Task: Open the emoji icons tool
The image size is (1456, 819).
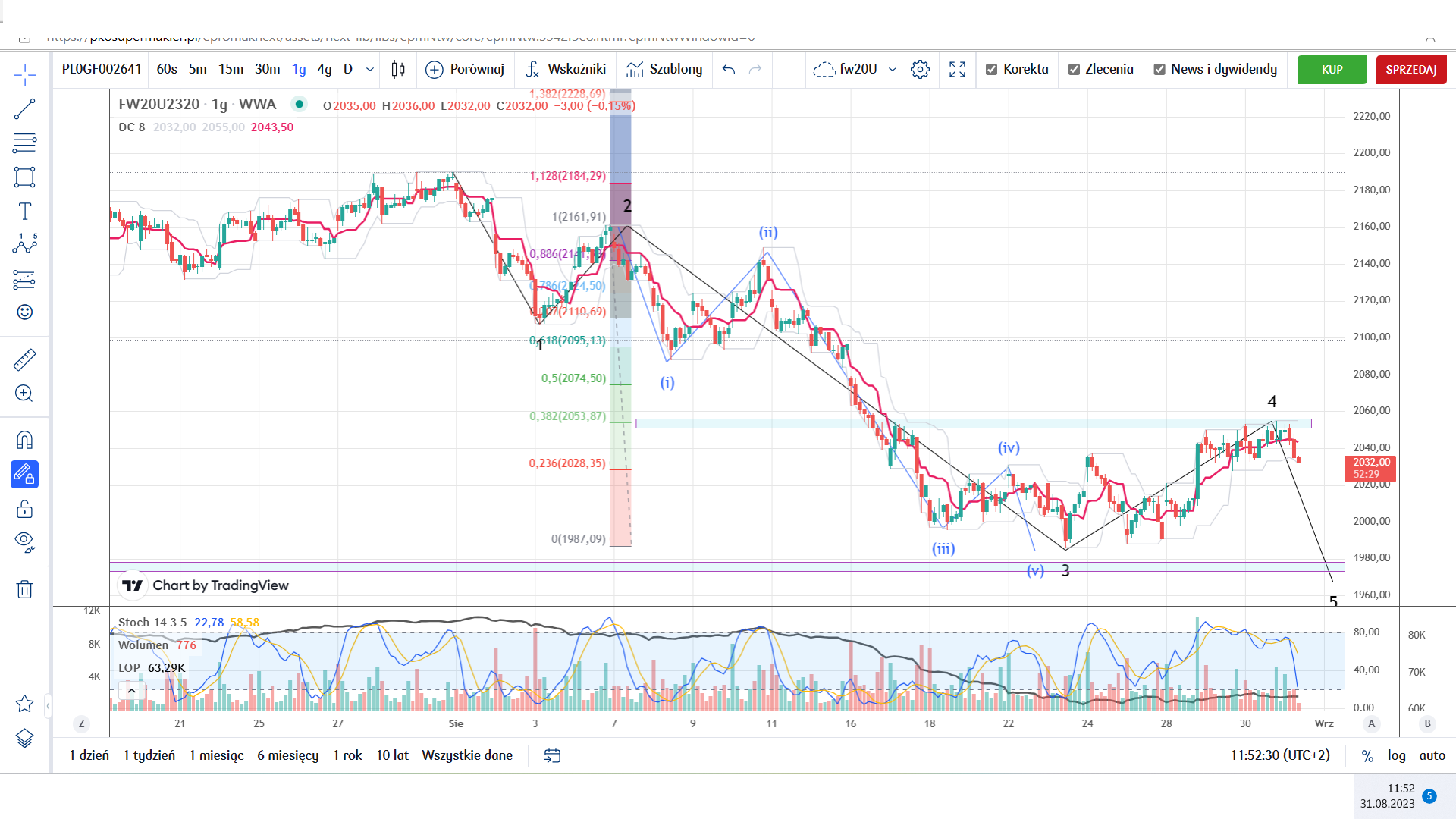Action: pyautogui.click(x=24, y=312)
